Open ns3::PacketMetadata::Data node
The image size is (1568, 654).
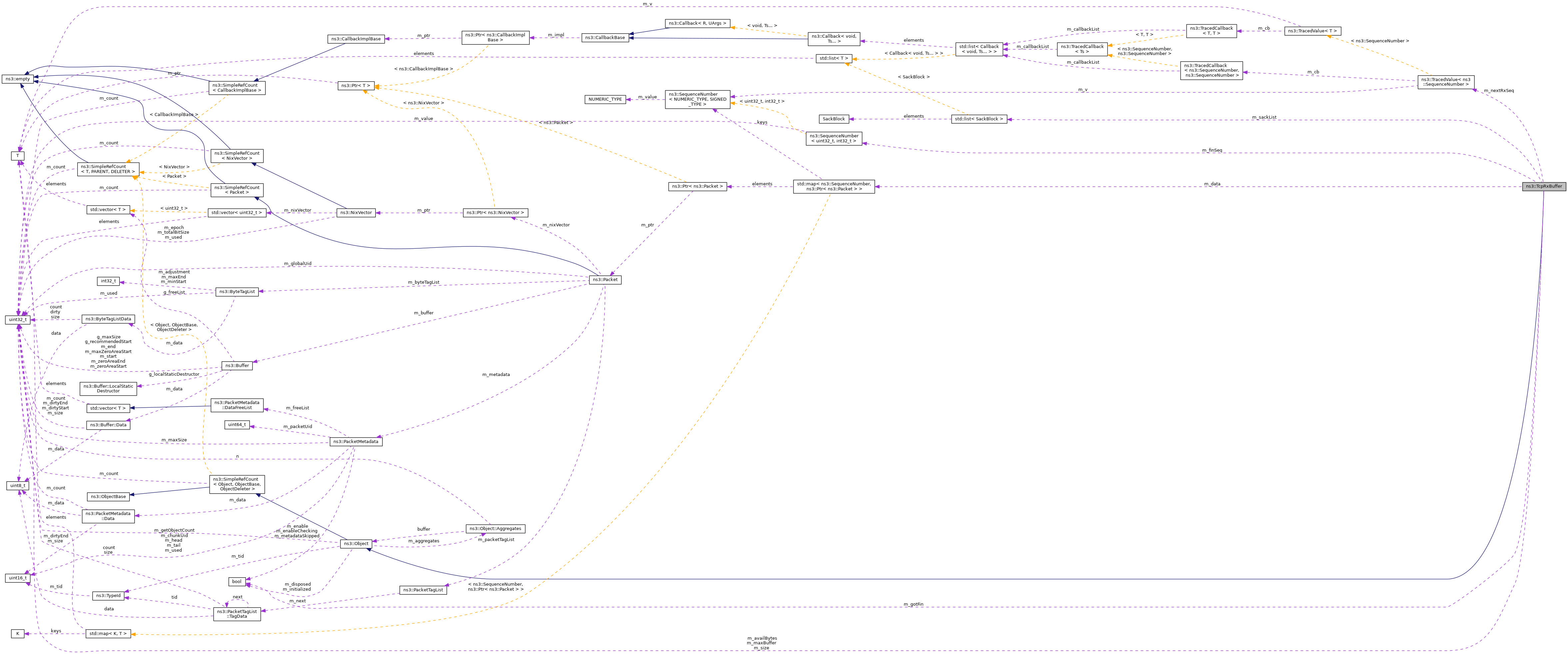(x=108, y=516)
